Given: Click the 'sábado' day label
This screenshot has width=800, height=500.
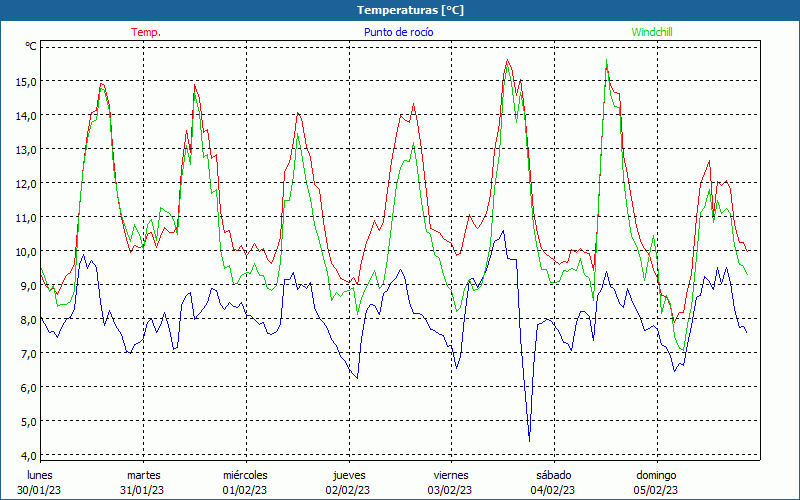Looking at the screenshot, I should [x=554, y=475].
